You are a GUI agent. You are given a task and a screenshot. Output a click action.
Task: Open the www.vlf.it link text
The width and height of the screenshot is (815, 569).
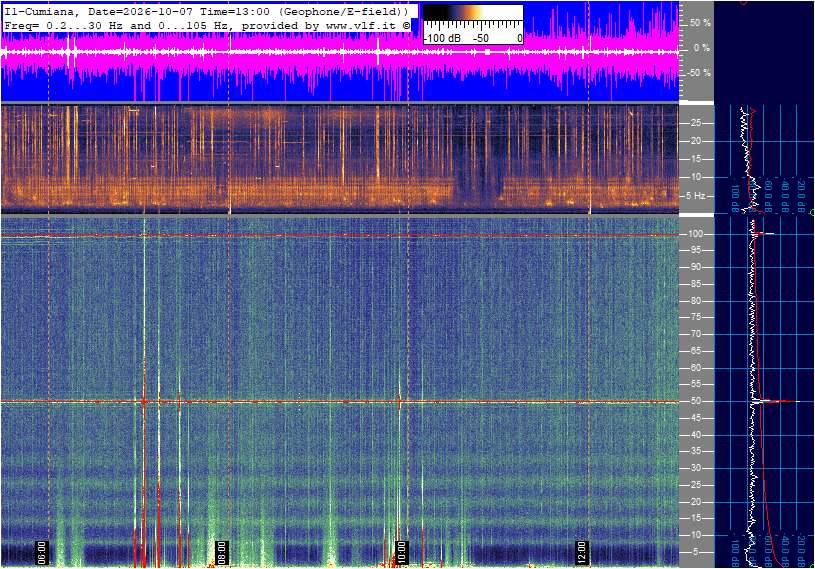pos(363,25)
